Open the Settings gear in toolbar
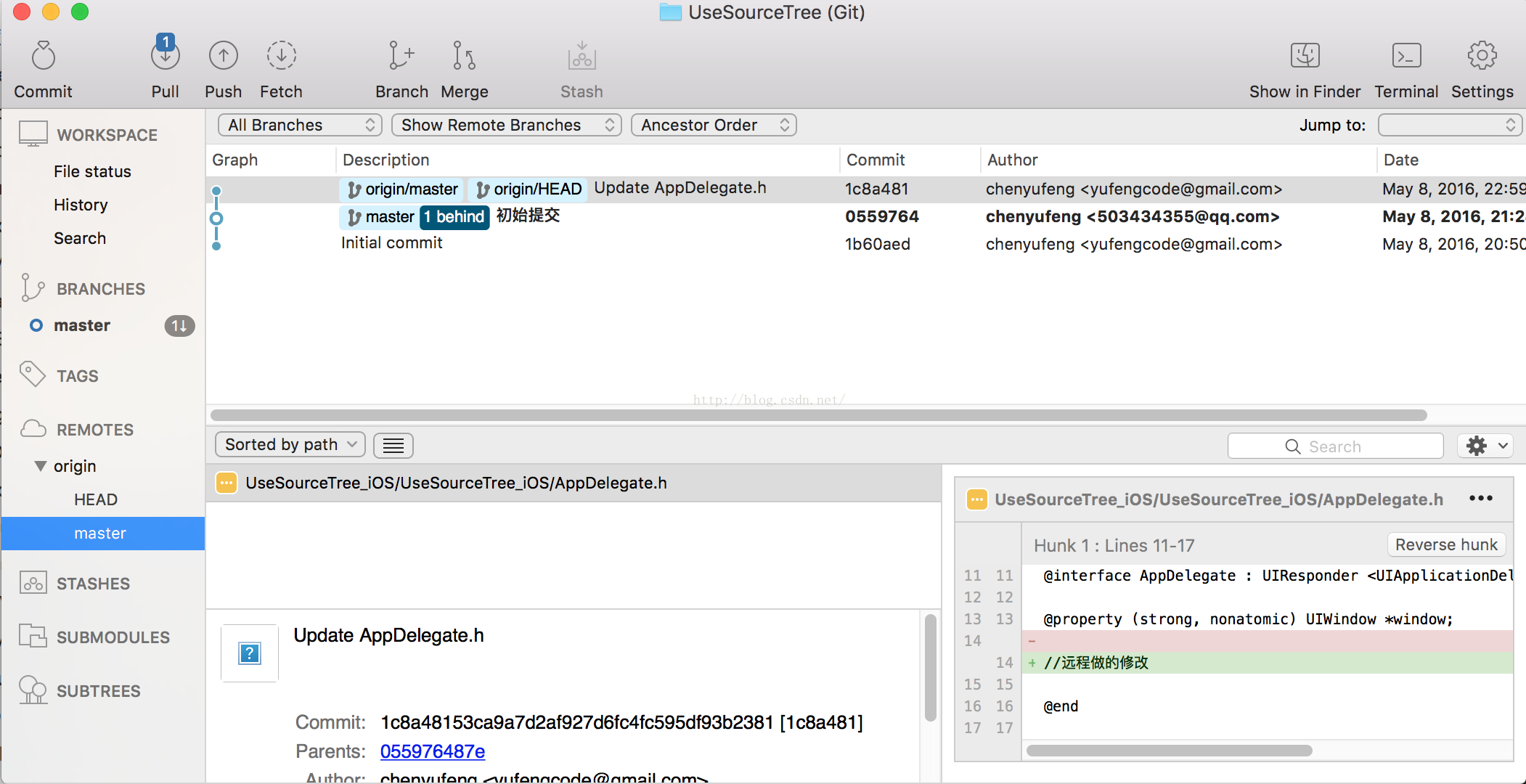 (1482, 57)
